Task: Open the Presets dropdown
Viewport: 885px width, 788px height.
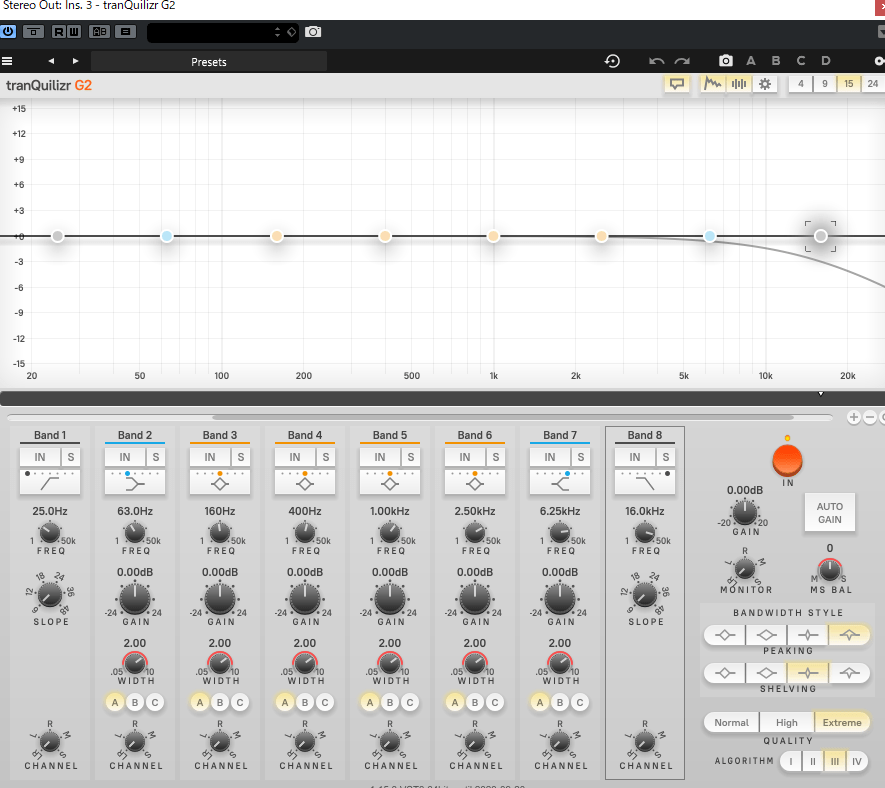Action: (x=209, y=62)
